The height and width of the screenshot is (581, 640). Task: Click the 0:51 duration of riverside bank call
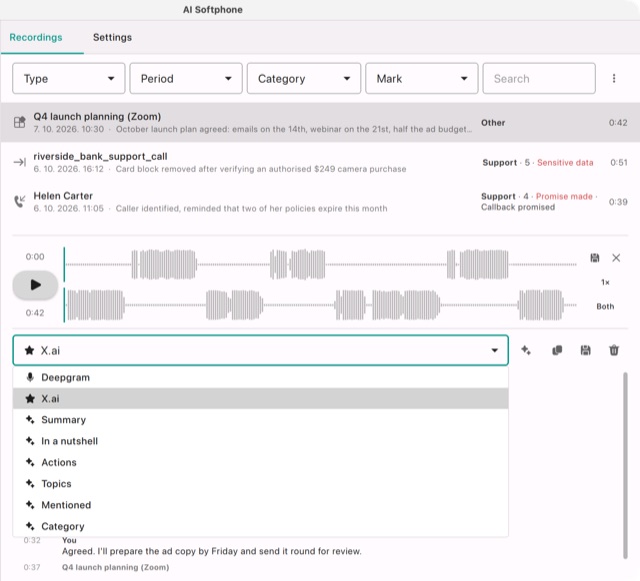pos(619,163)
